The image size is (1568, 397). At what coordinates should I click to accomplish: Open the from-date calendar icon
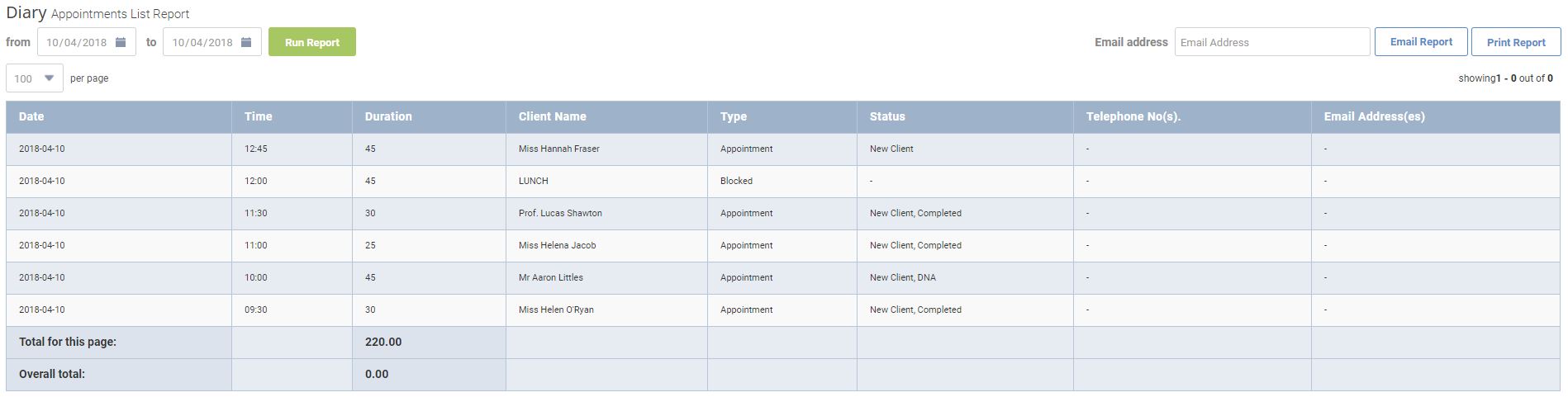[121, 42]
